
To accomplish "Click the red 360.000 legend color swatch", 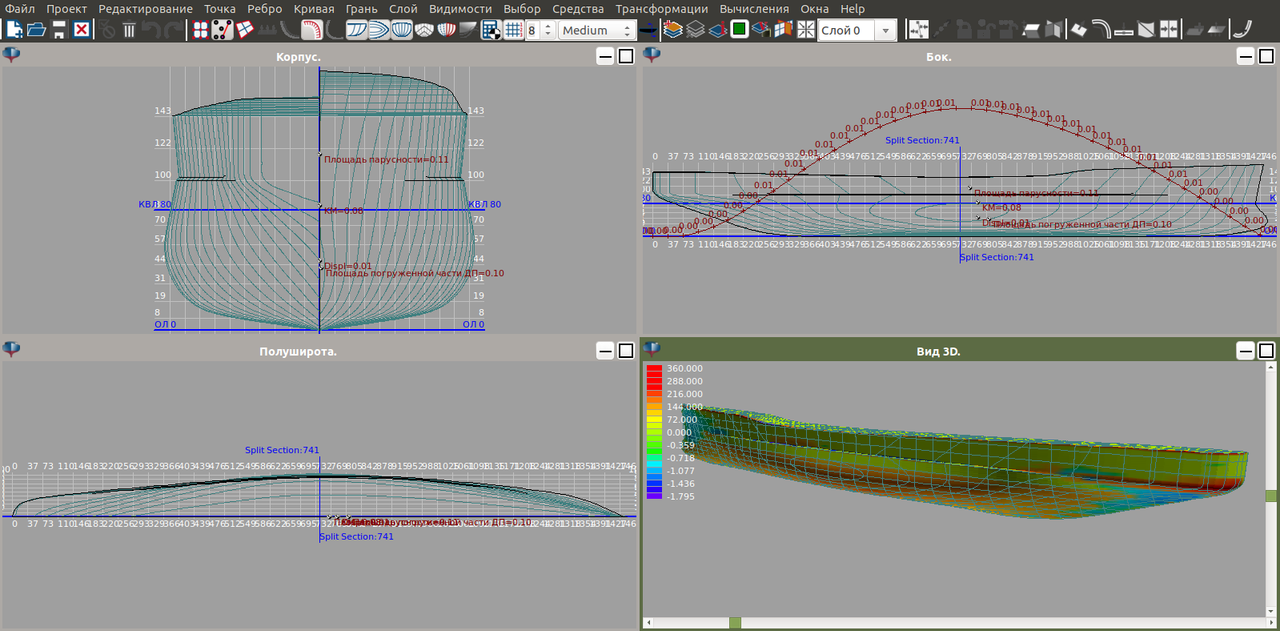I will [654, 368].
